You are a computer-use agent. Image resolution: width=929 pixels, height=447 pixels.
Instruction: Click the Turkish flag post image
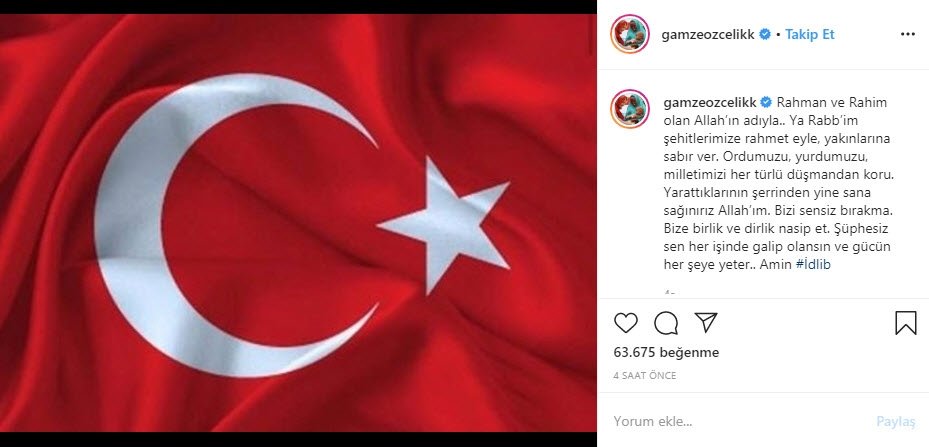click(298, 223)
